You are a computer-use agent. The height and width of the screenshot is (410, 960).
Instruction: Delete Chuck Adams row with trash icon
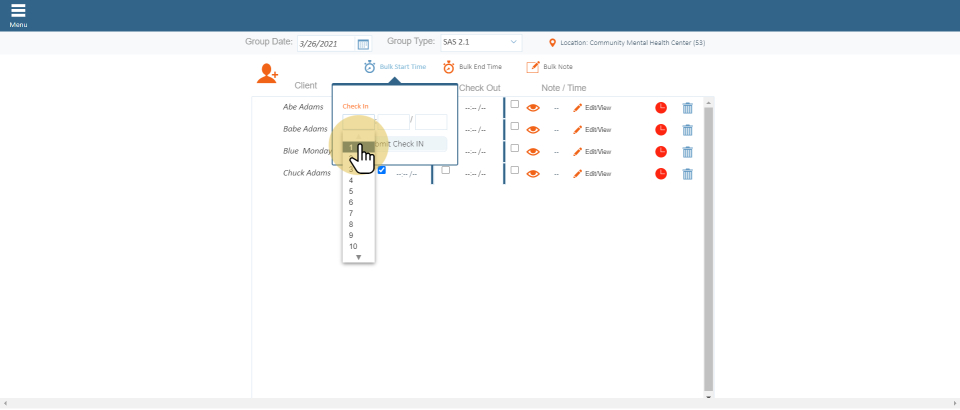[687, 174]
